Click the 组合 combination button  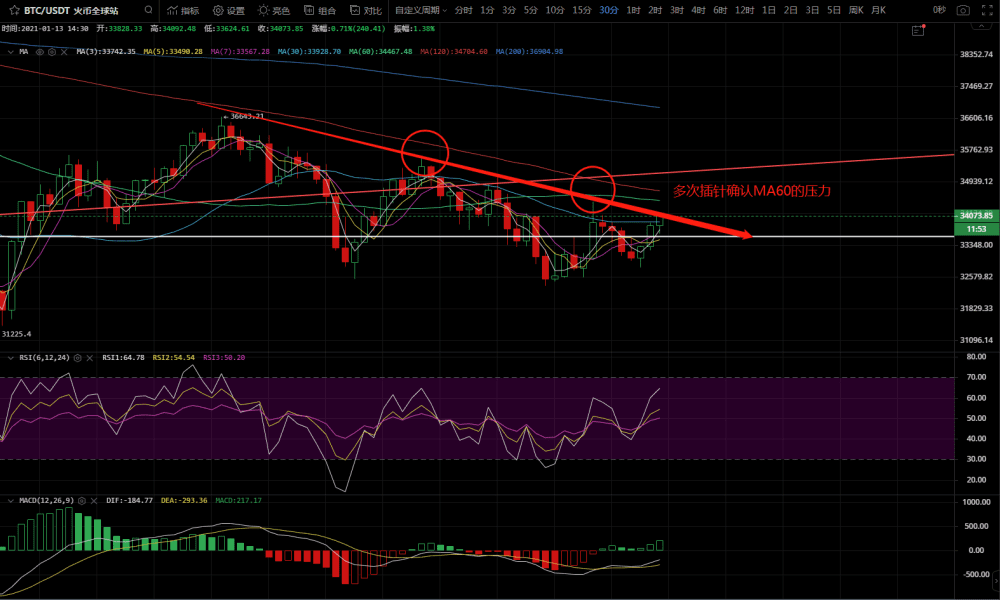click(x=320, y=10)
